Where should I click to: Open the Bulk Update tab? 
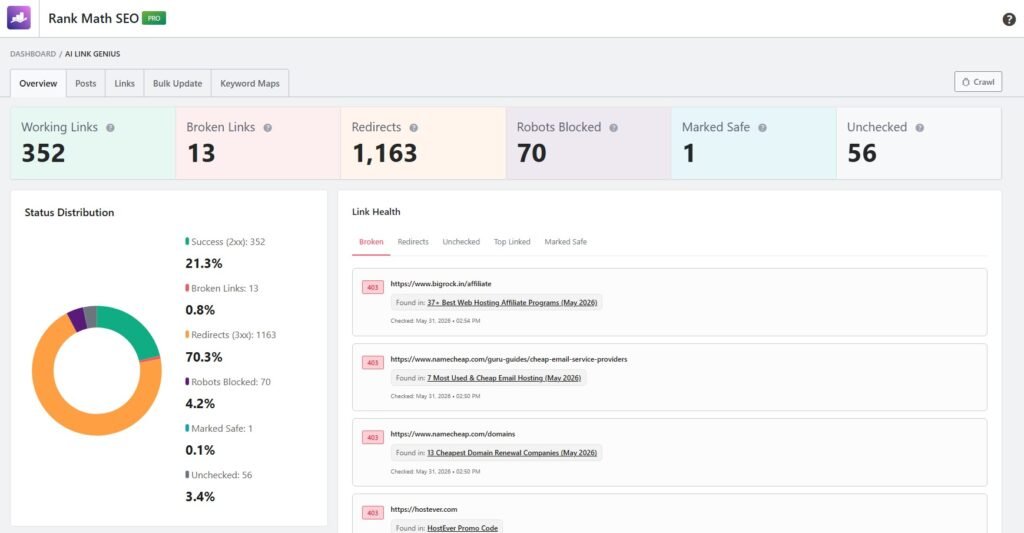tap(178, 84)
